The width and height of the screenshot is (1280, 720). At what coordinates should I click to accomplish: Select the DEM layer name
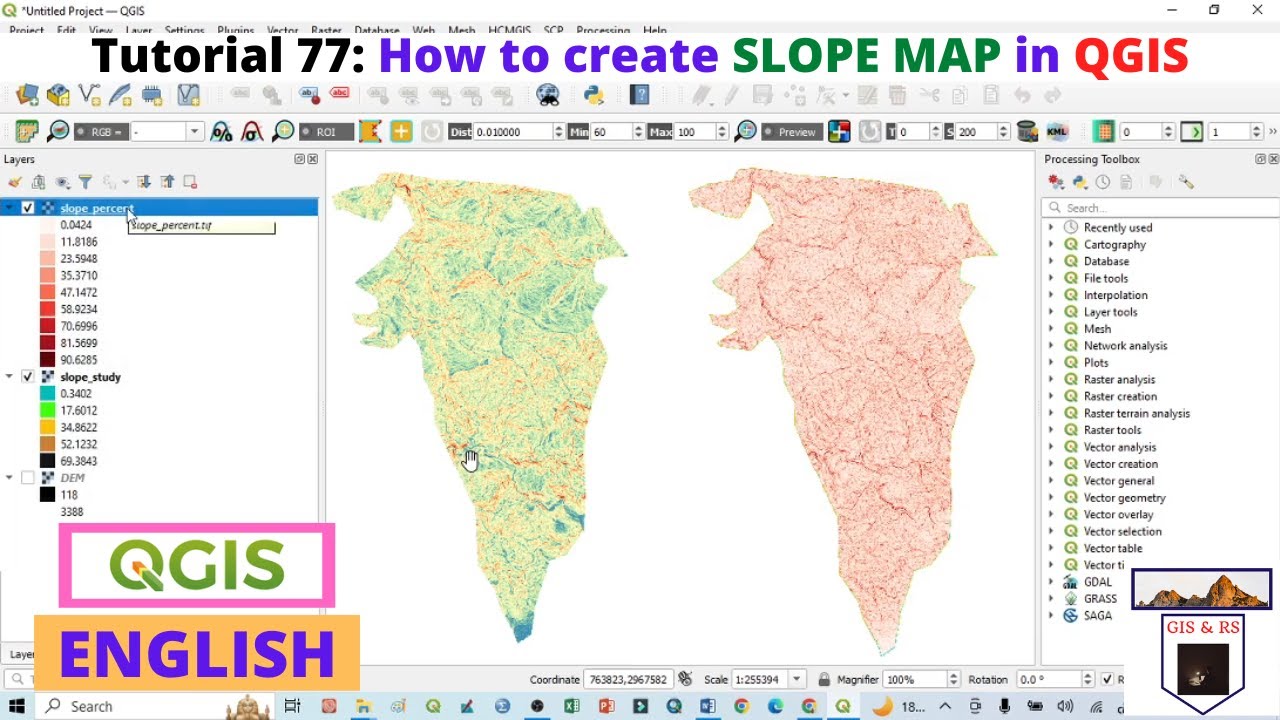72,478
